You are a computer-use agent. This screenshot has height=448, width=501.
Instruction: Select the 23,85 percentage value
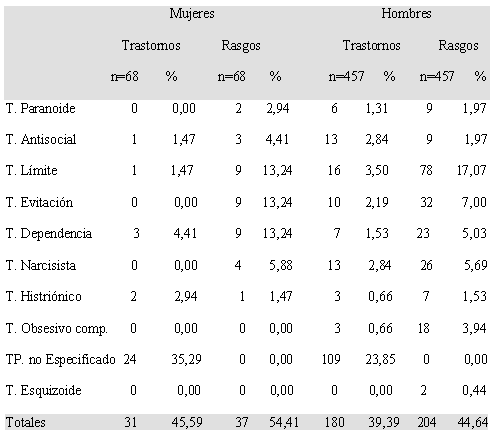coord(380,359)
